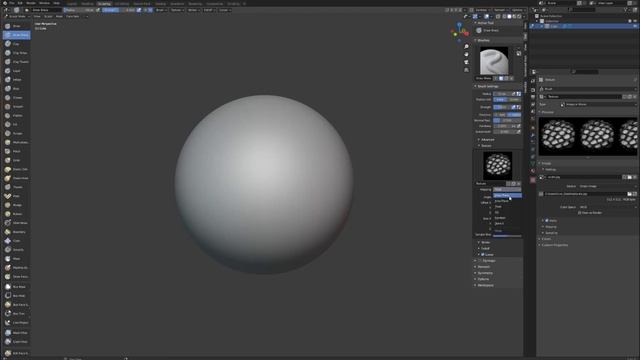Adjust the Hardness slider
This screenshot has width=640, height=360.
[502, 126]
